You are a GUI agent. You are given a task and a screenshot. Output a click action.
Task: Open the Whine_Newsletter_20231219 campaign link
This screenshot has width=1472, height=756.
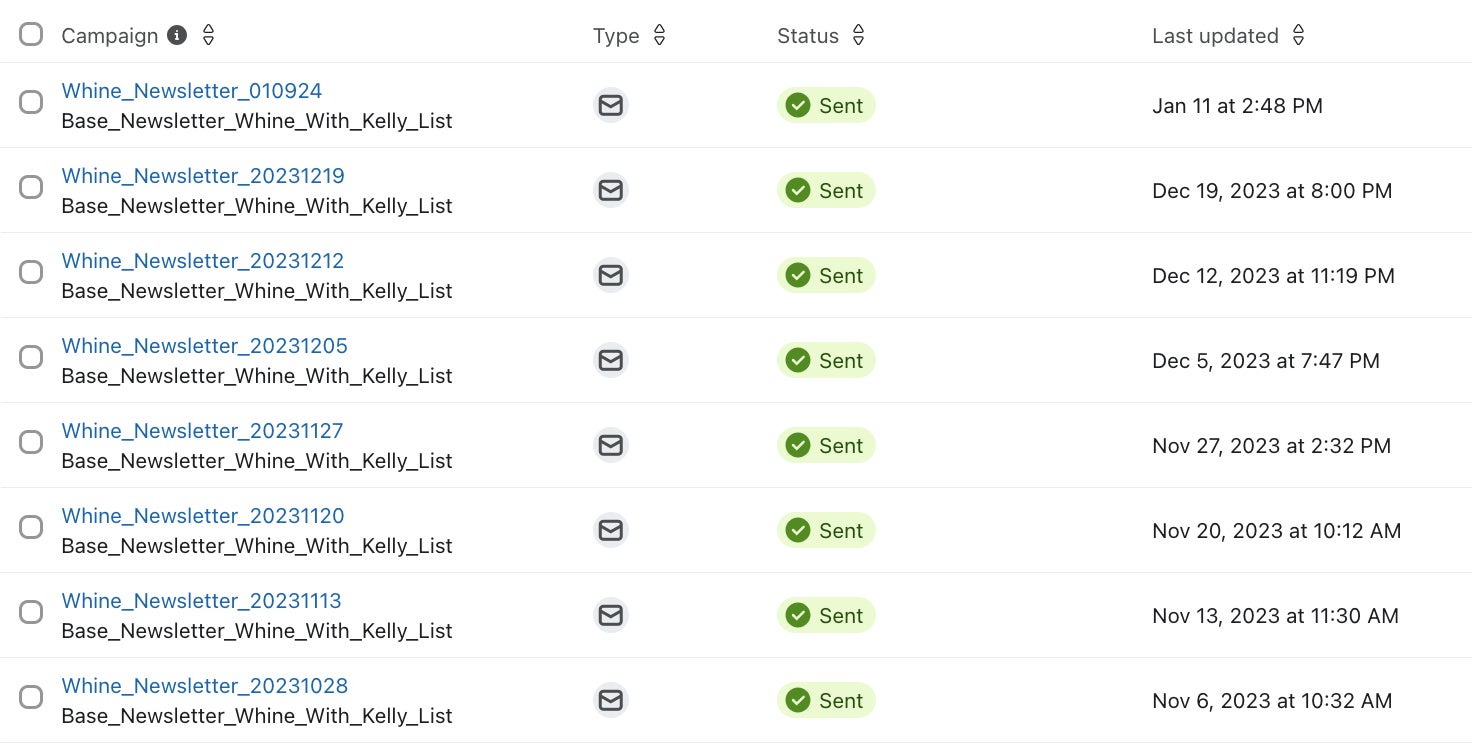[x=203, y=176]
